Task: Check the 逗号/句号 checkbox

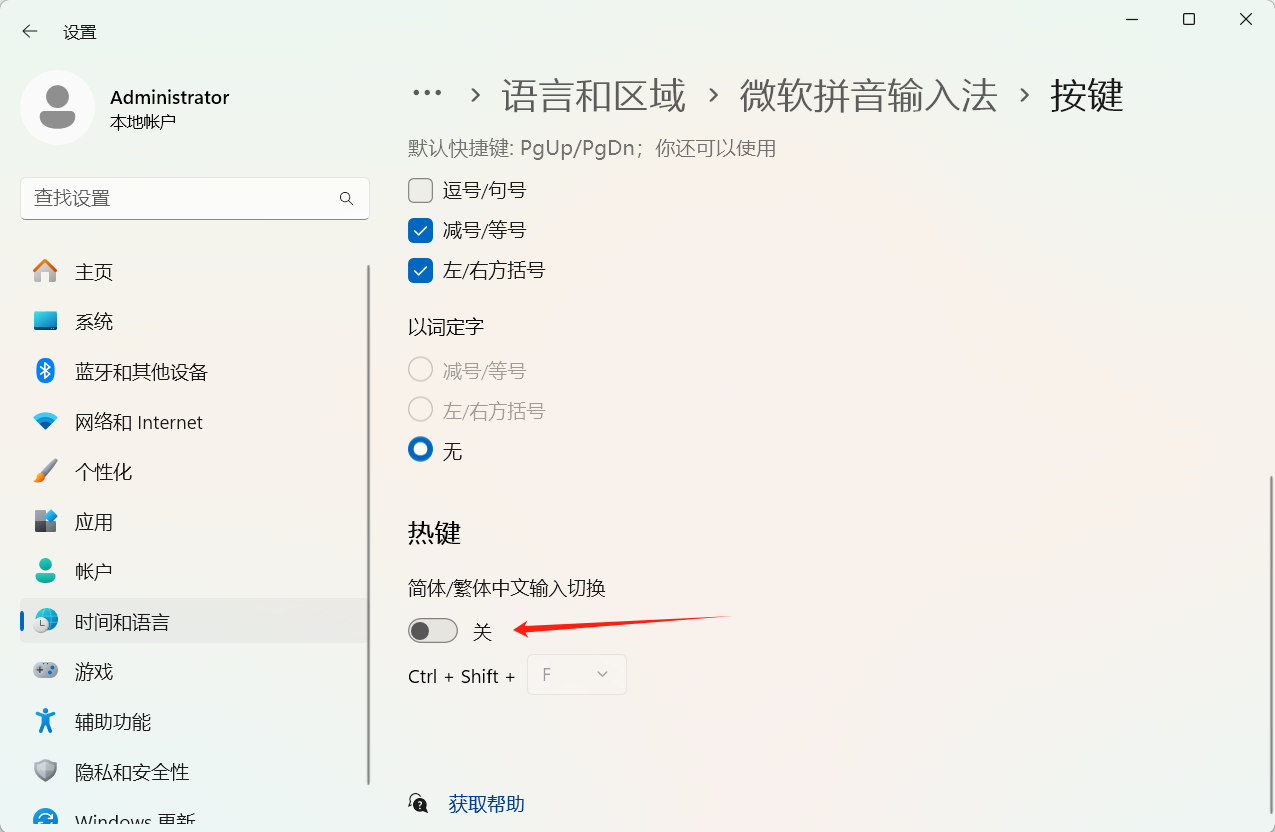Action: tap(420, 190)
